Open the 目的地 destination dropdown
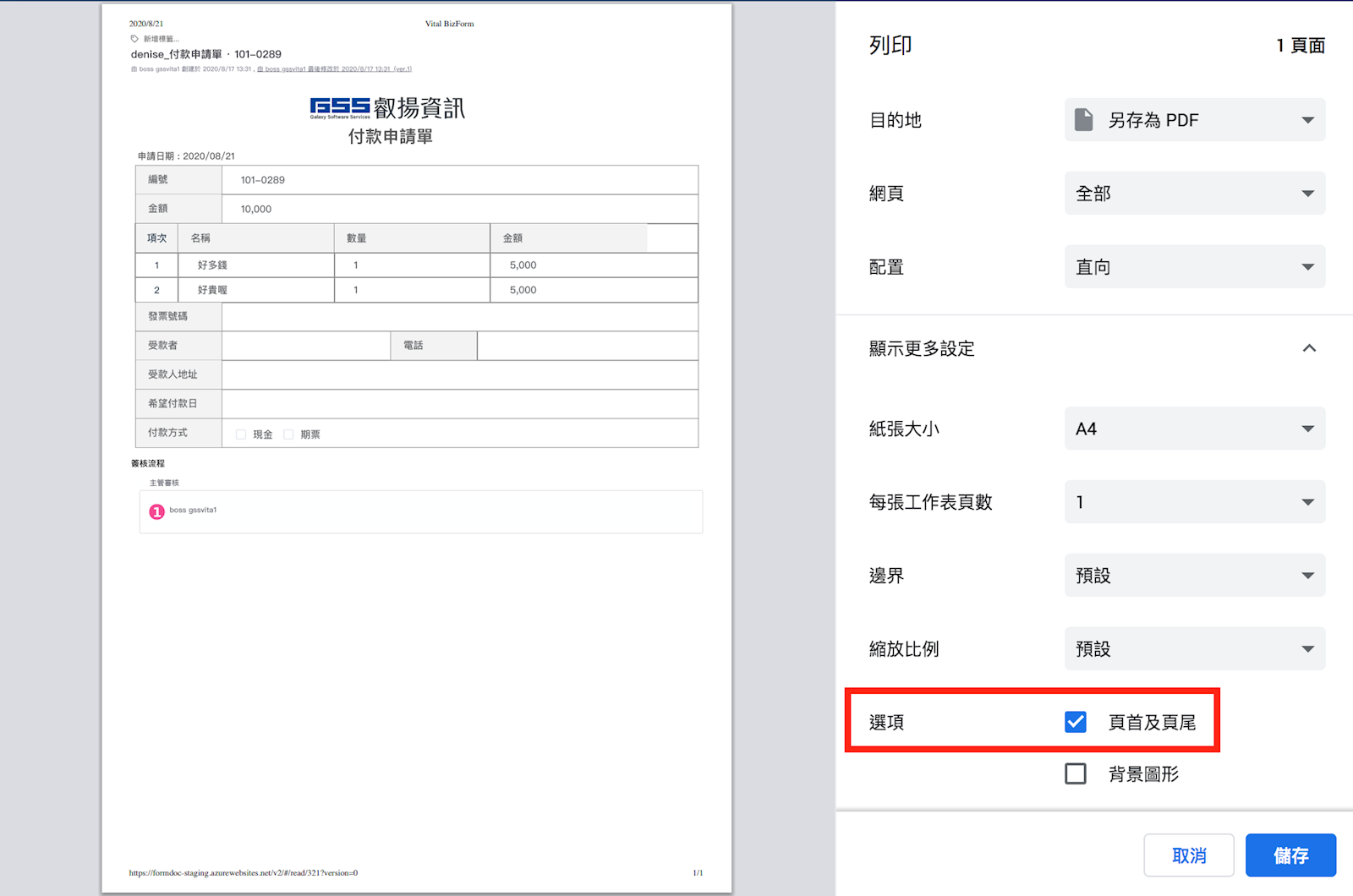The image size is (1353, 896). (1194, 120)
